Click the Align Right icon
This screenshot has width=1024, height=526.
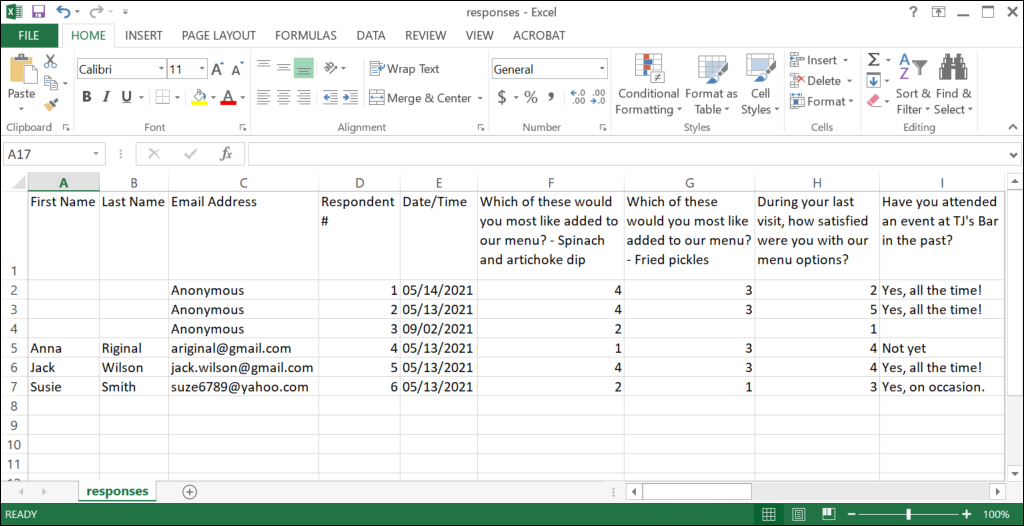tap(303, 97)
